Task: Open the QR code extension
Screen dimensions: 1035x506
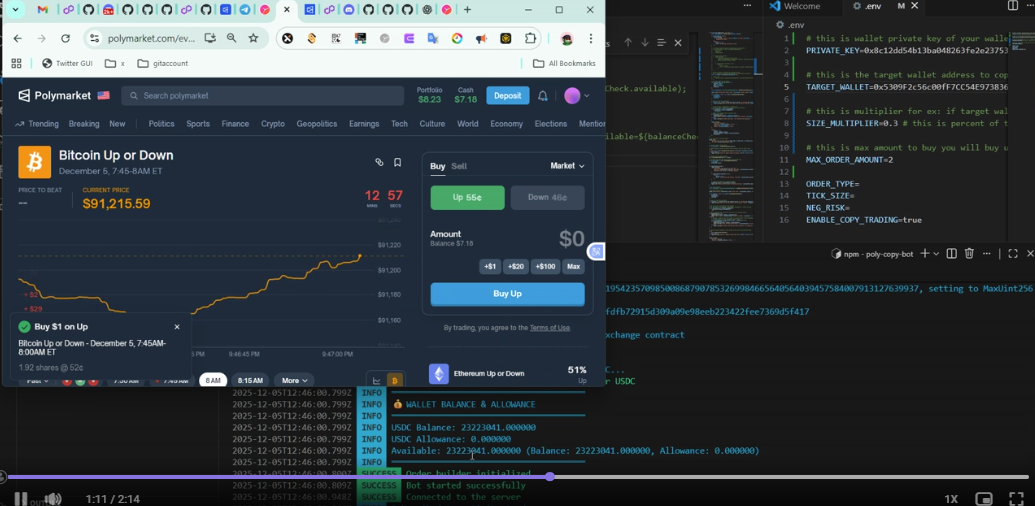Action: click(x=336, y=38)
